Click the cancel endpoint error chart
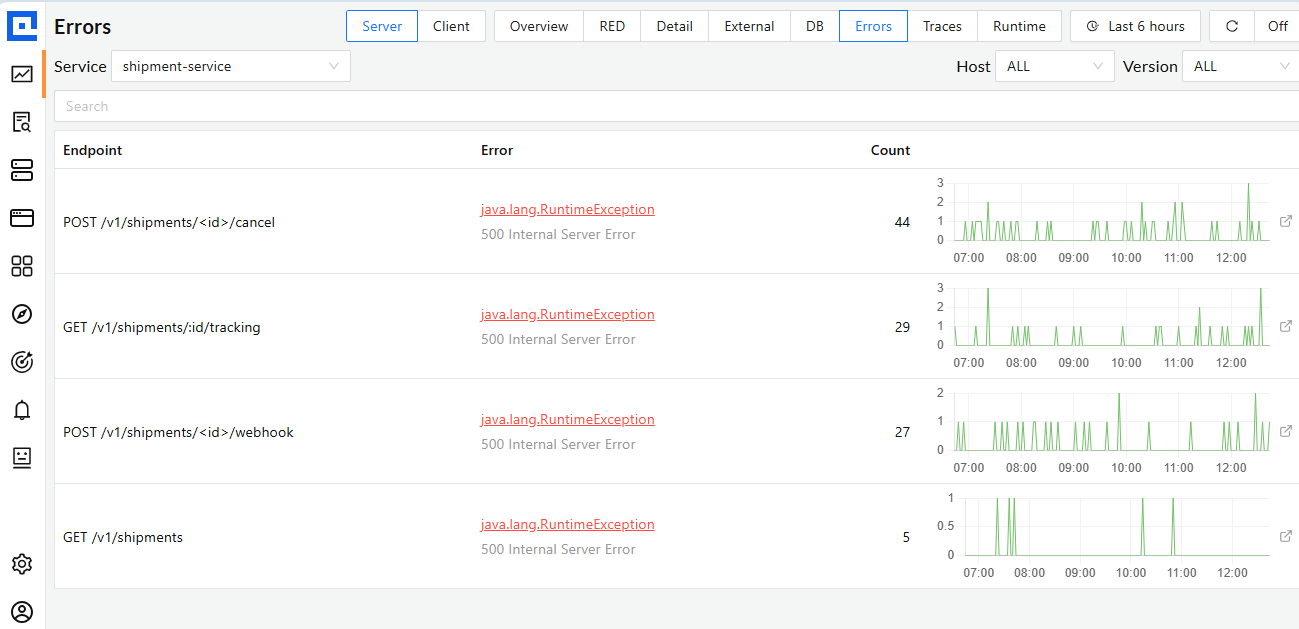Viewport: 1299px width, 629px height. 1104,221
